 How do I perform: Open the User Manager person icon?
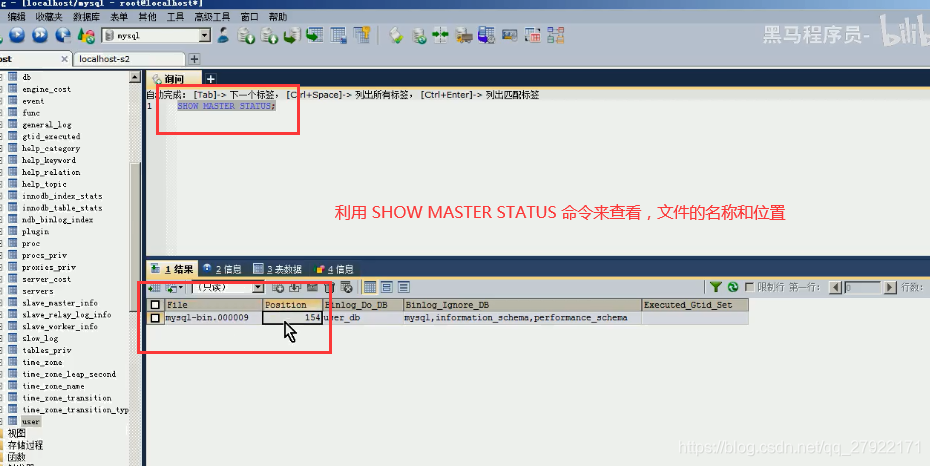pyautogui.click(x=223, y=36)
